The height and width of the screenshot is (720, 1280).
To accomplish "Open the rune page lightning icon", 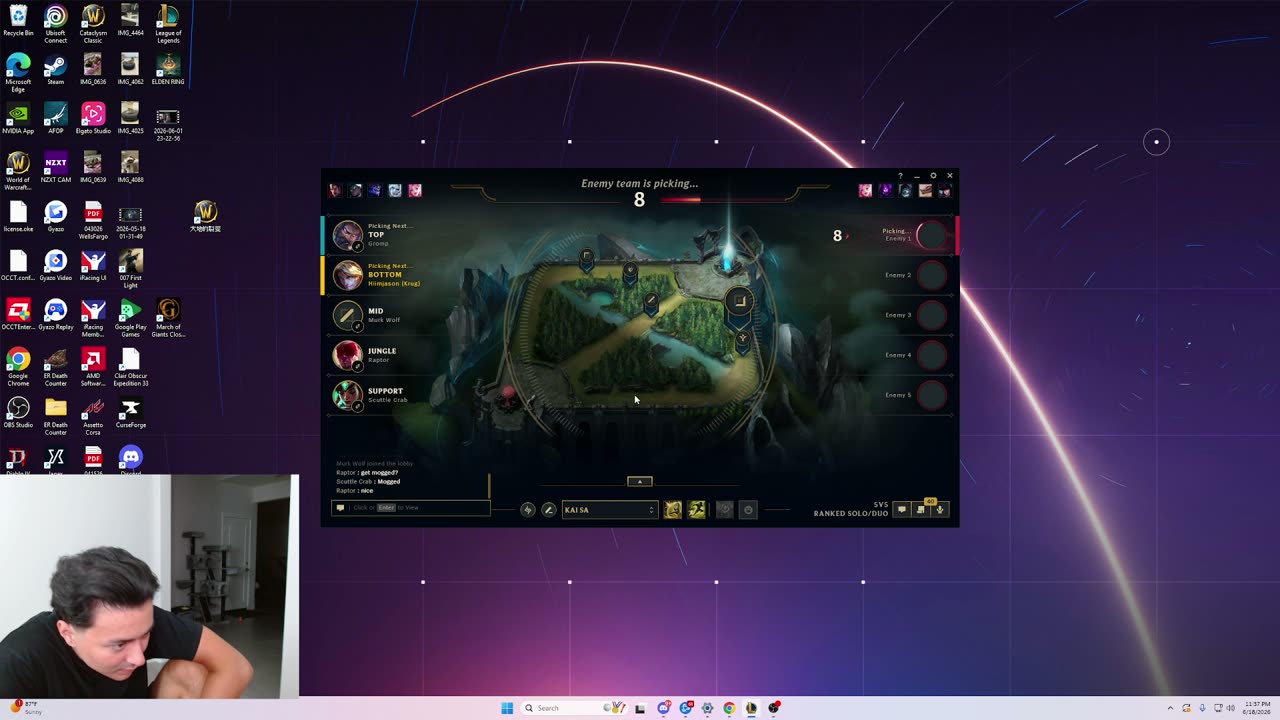I will (x=528, y=510).
